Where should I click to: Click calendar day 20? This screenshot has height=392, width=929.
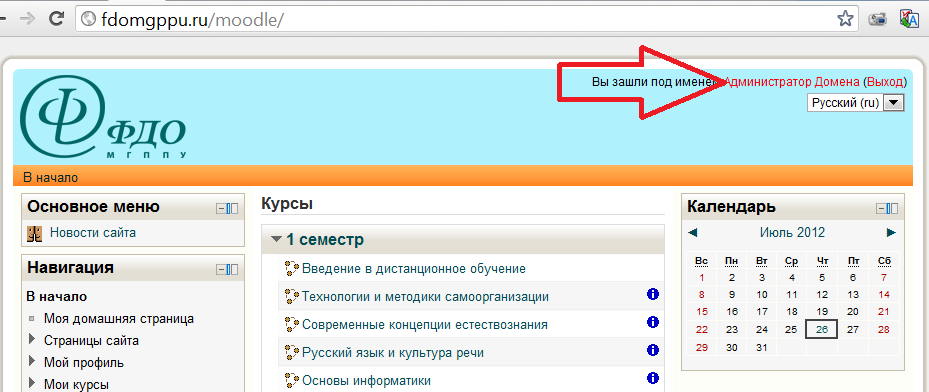[x=853, y=311]
